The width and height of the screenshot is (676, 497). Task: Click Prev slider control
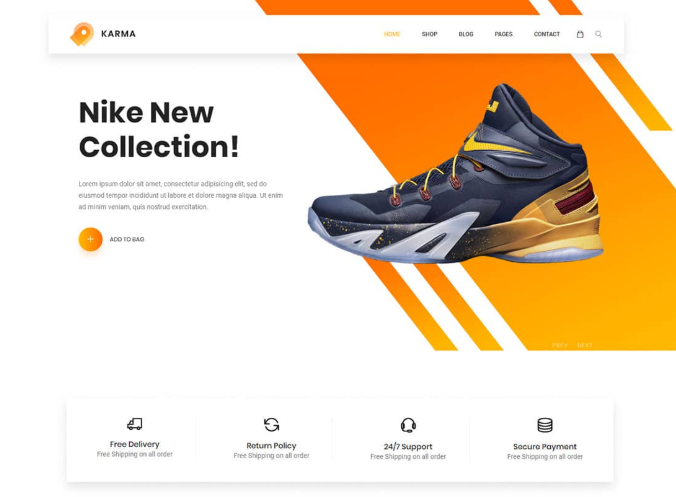pyautogui.click(x=560, y=345)
